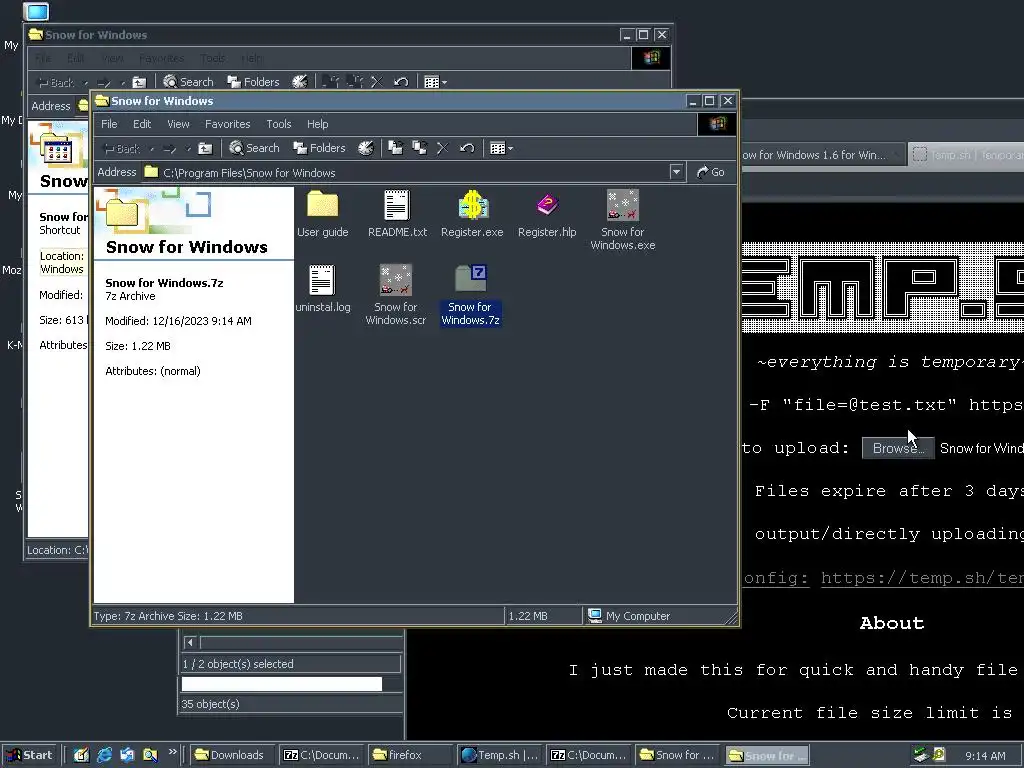Click Move To icon in front toolbar
This screenshot has height=768, width=1024.
pyautogui.click(x=396, y=148)
